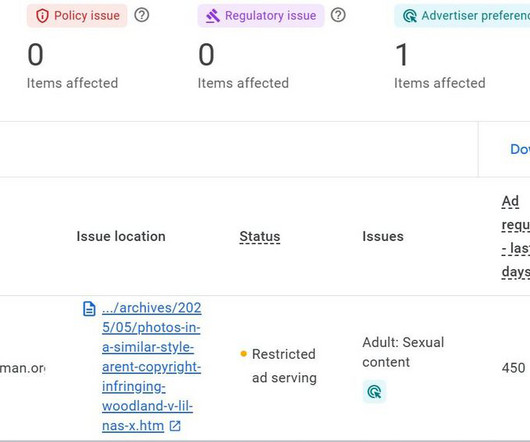The width and height of the screenshot is (530, 442).
Task: Select the Policy issue filter chip
Action: click(x=77, y=16)
